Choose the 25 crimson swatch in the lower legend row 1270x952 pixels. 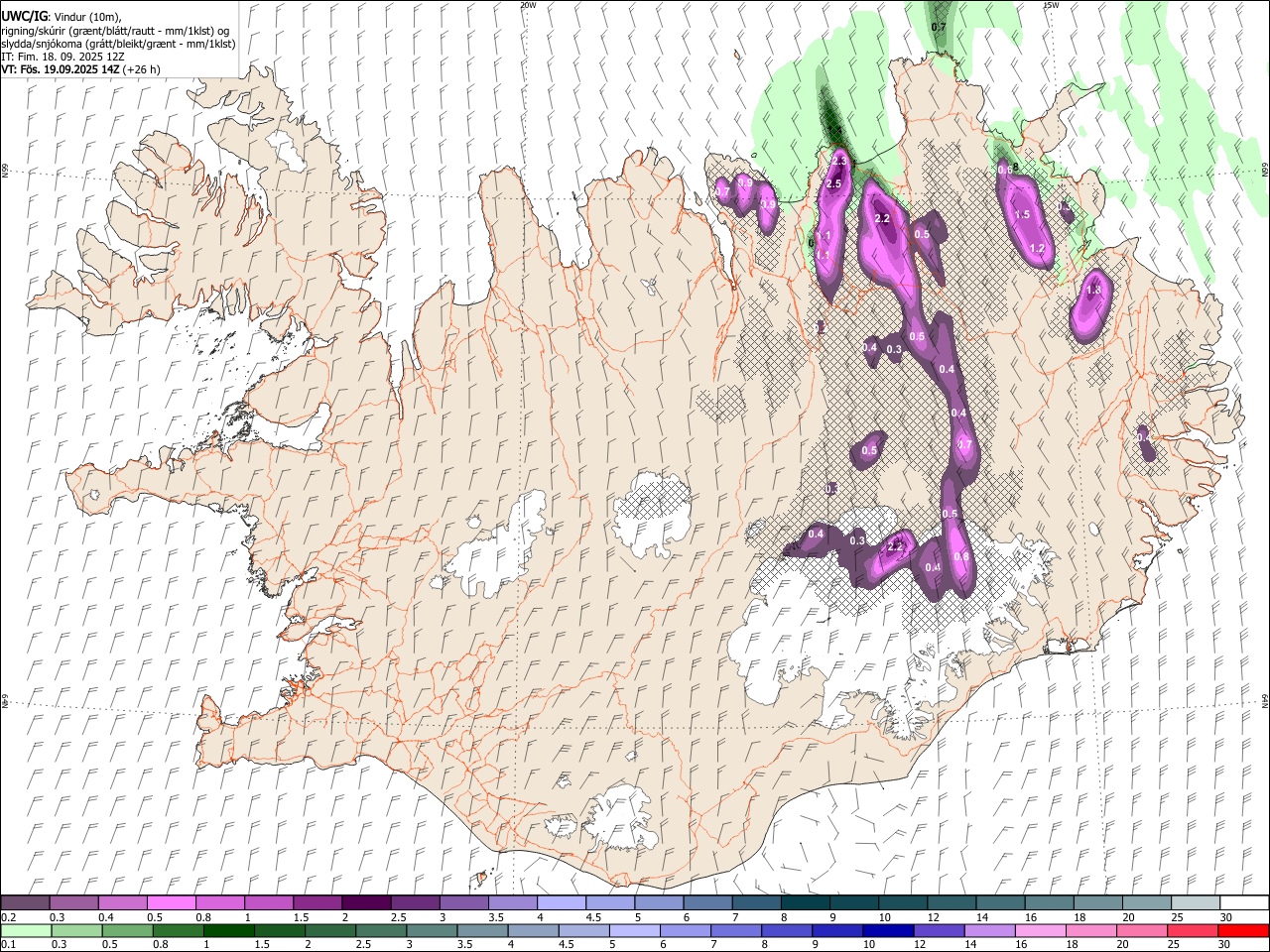1191,930
